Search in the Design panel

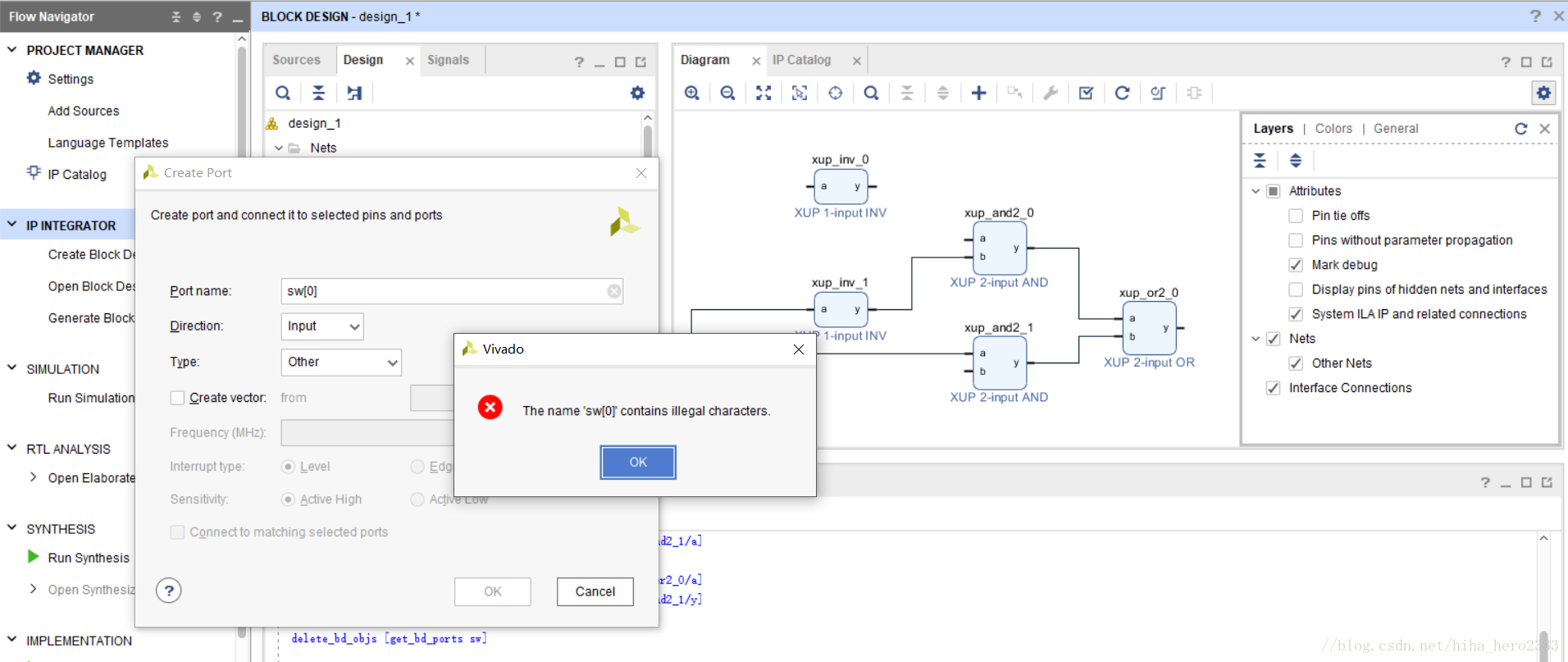pos(282,93)
